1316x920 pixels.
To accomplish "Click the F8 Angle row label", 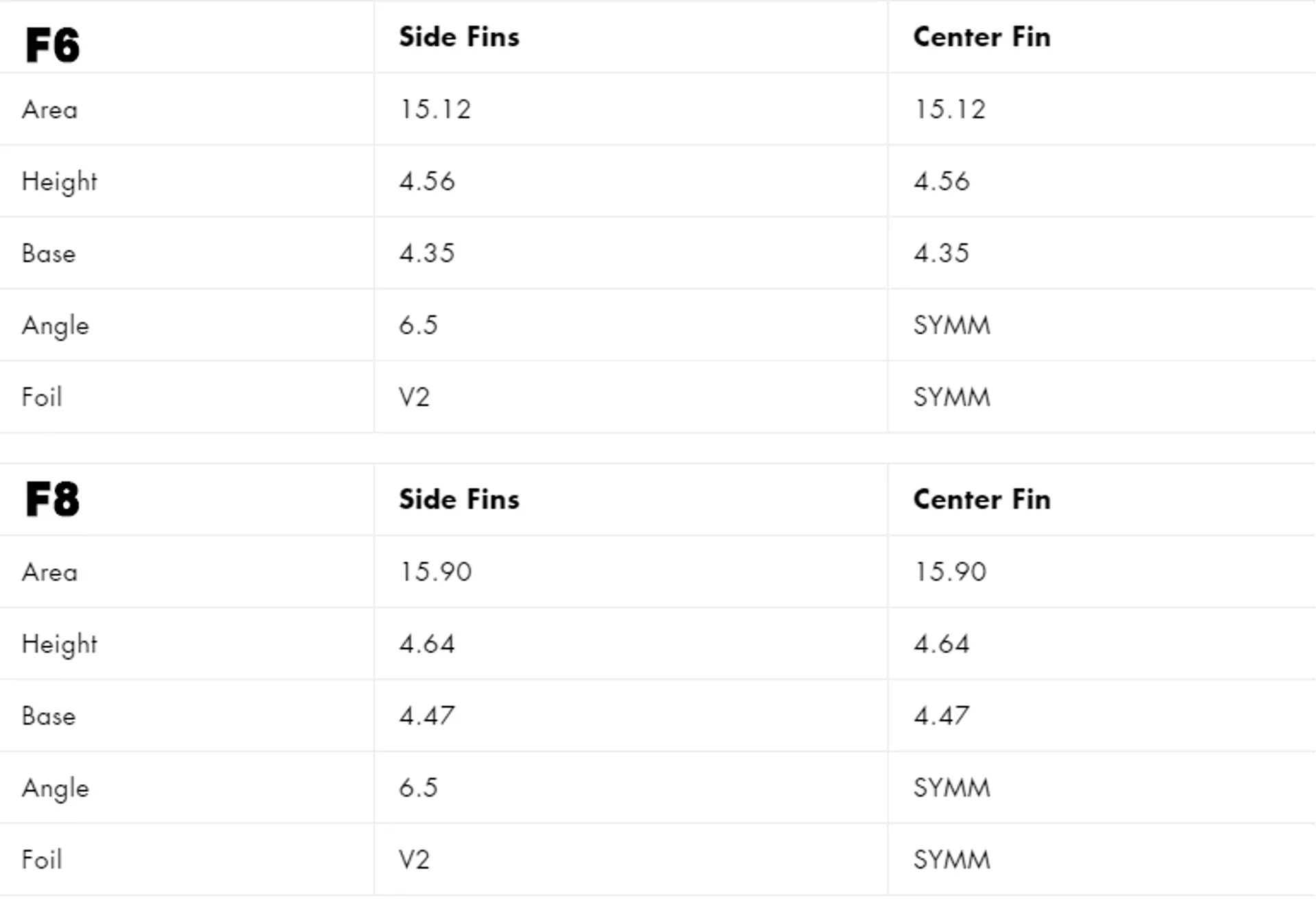I will 56,788.
